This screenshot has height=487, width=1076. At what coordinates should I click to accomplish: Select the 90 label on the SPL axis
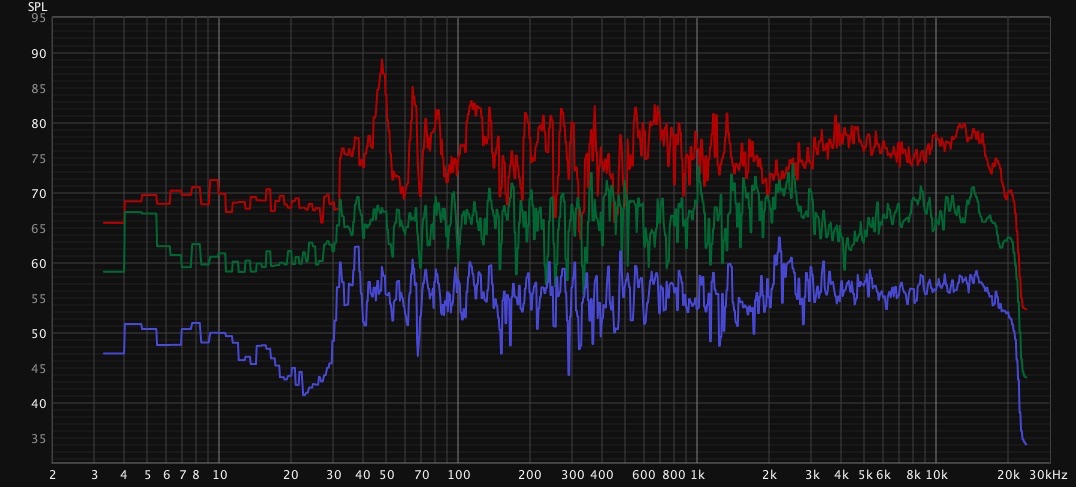[x=39, y=54]
